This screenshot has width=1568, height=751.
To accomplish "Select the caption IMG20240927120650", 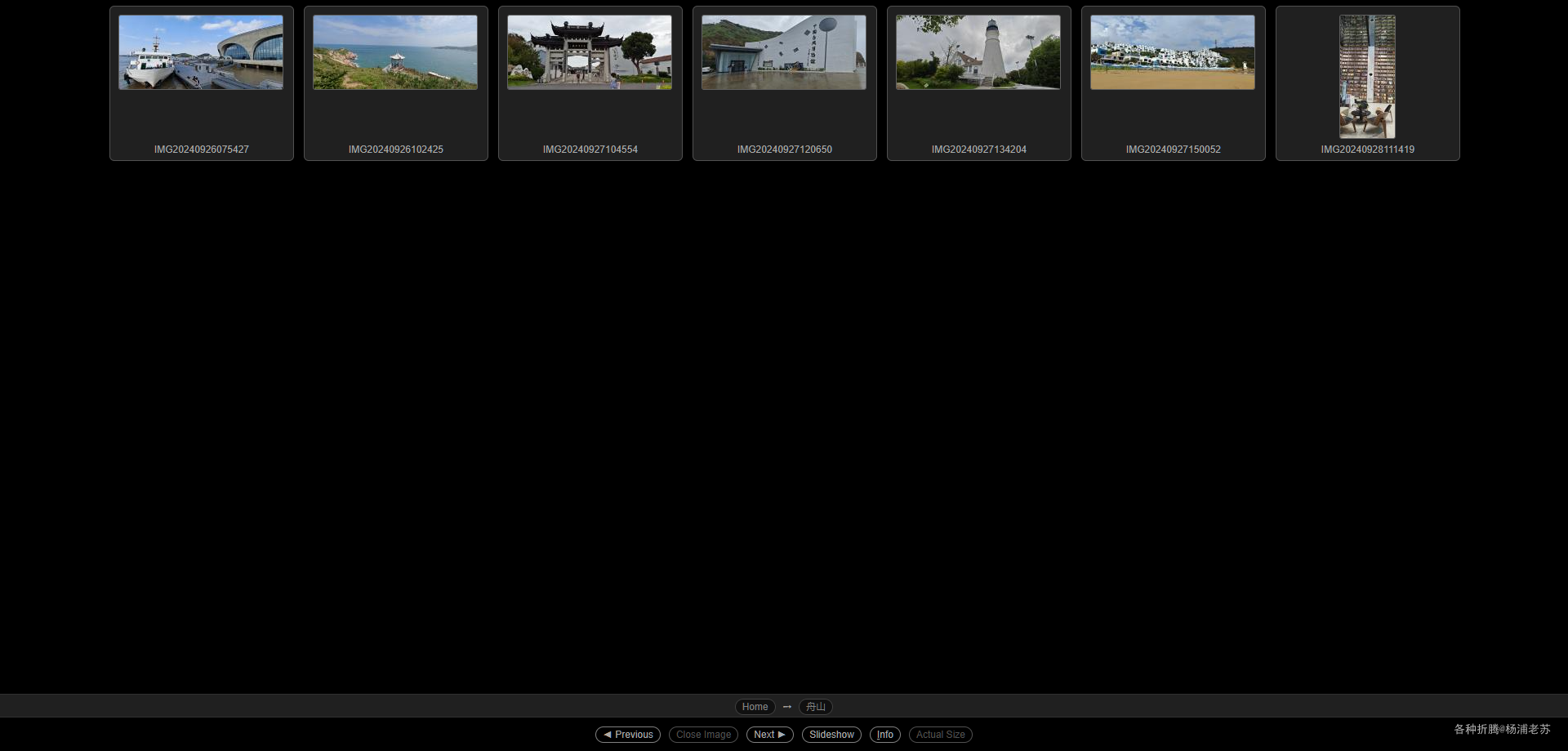I will click(785, 150).
